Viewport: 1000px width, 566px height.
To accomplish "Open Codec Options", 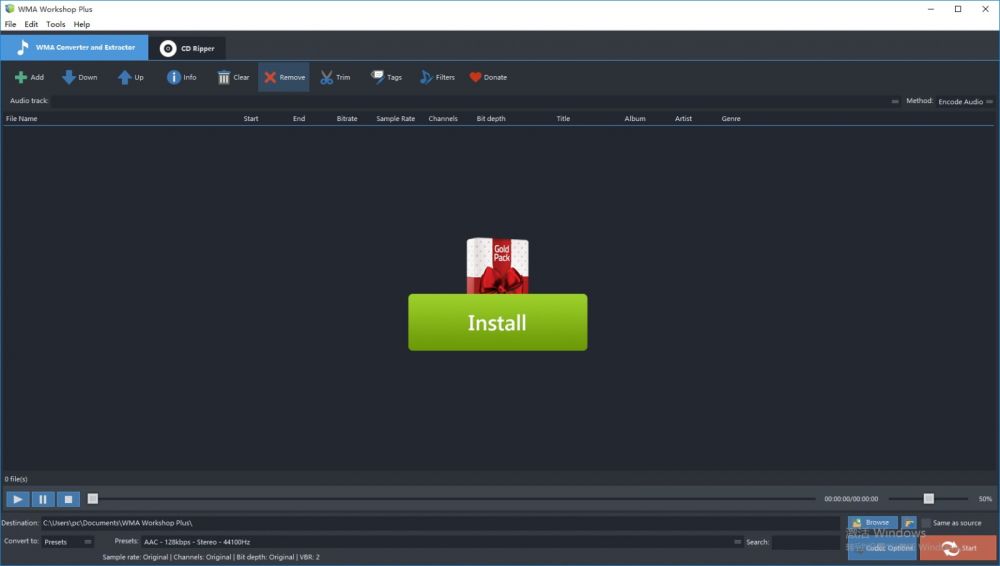I will click(883, 547).
